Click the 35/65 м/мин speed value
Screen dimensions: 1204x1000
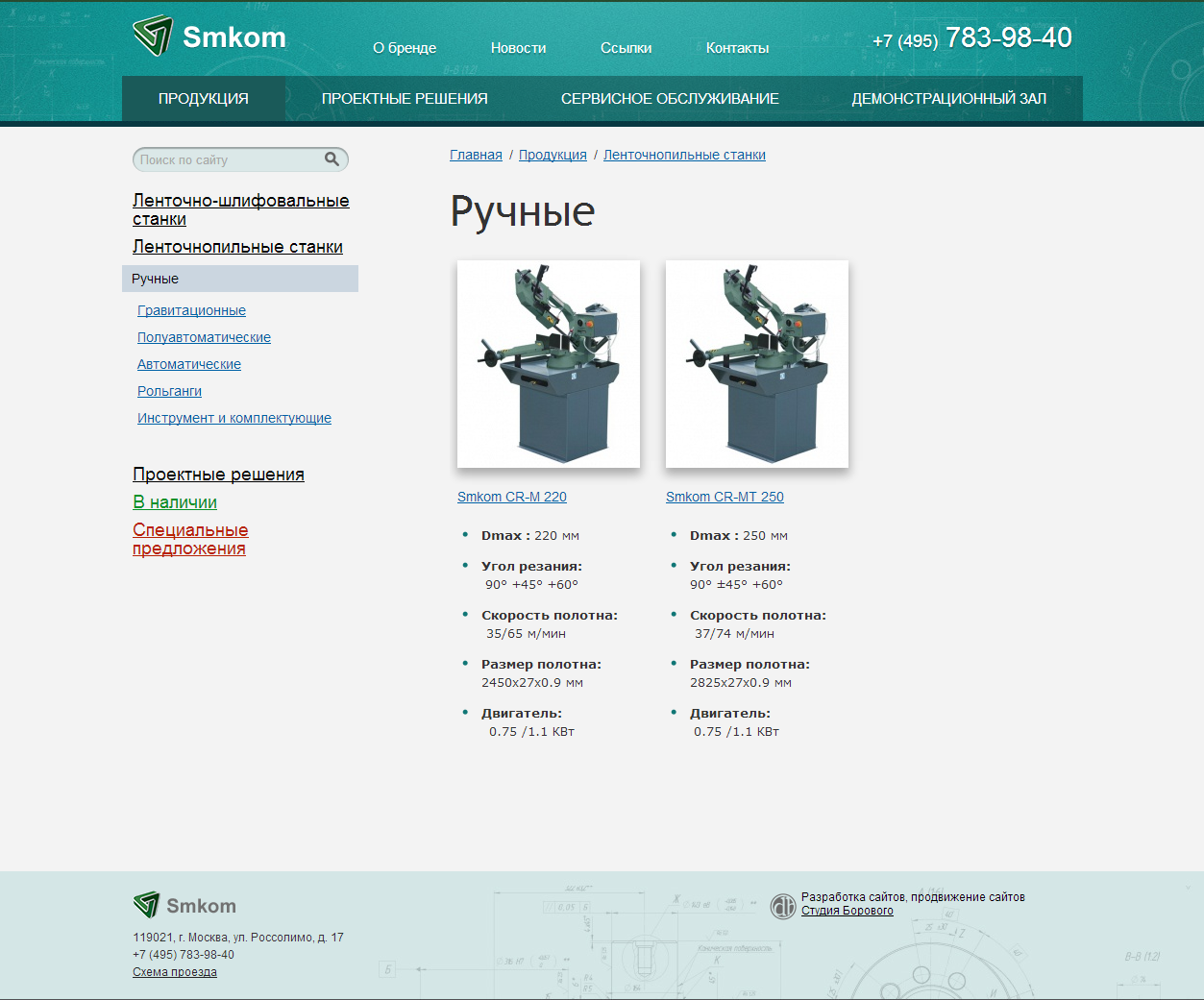526,634
